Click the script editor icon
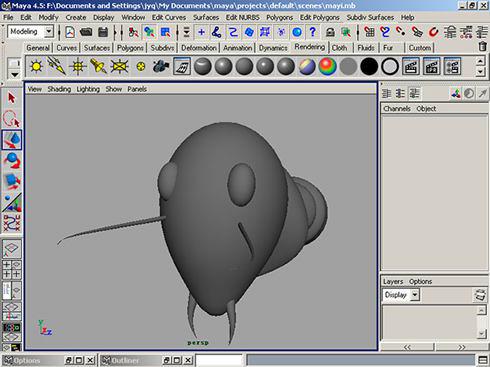490x367 pixels. pyautogui.click(x=483, y=360)
